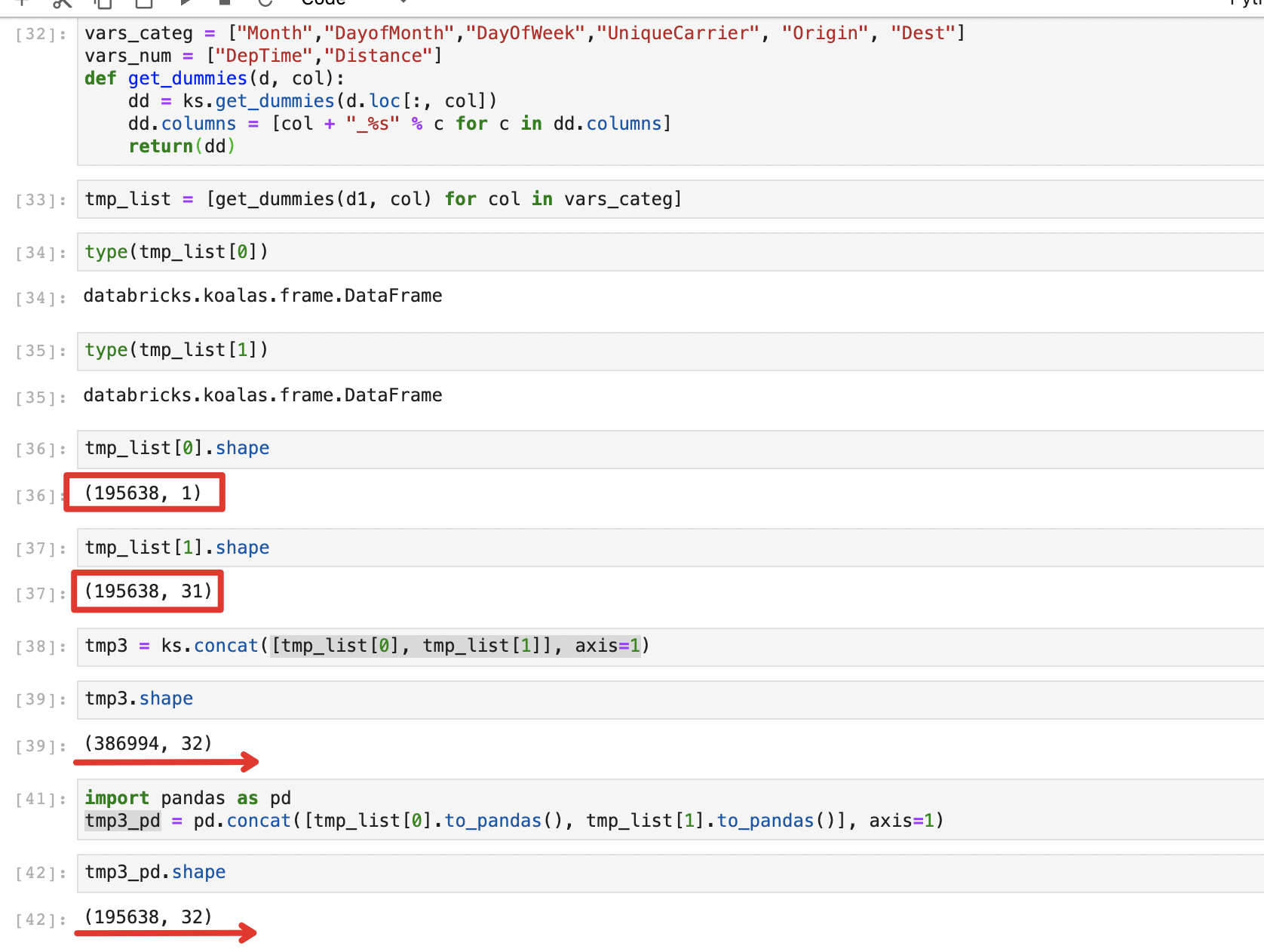Focus the tmp3_pd.shape code cell

click(x=670, y=873)
